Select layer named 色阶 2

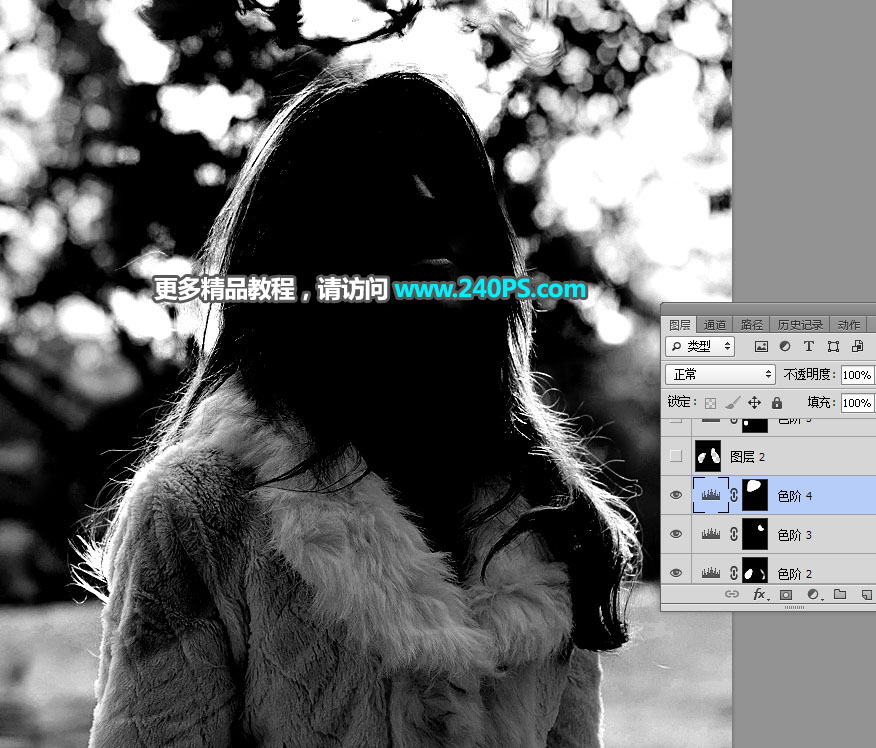point(794,574)
